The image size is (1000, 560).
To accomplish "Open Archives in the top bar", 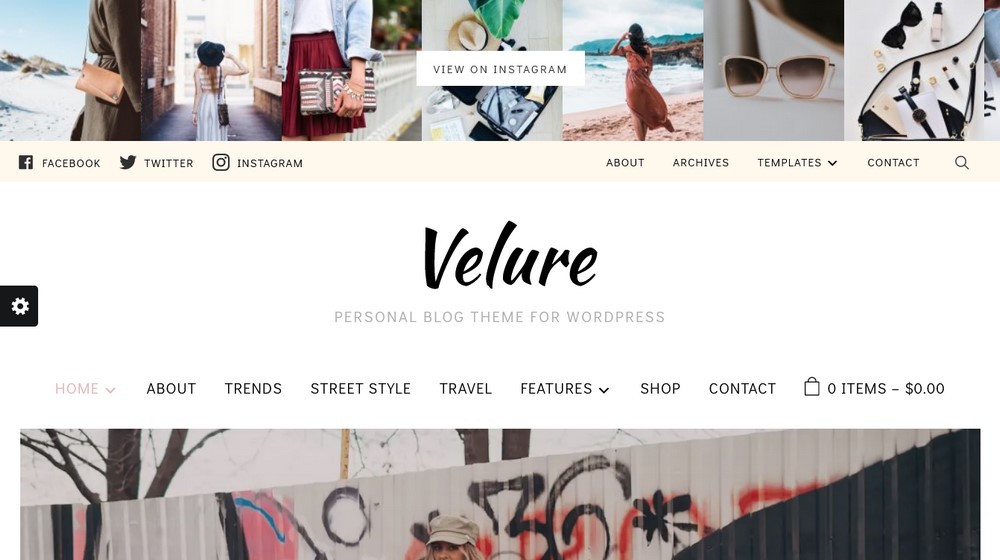I will [700, 163].
